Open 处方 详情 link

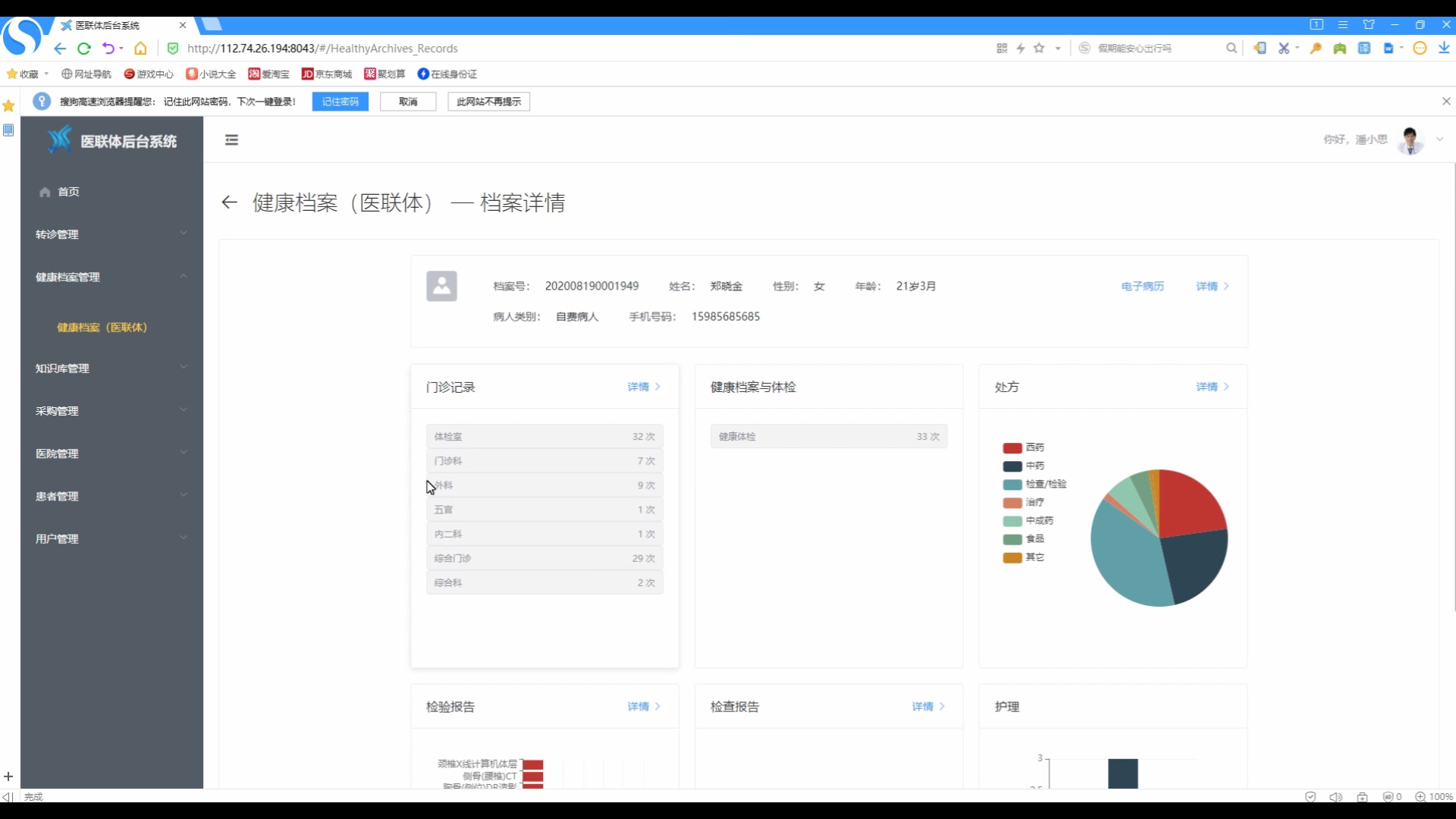coord(1212,387)
